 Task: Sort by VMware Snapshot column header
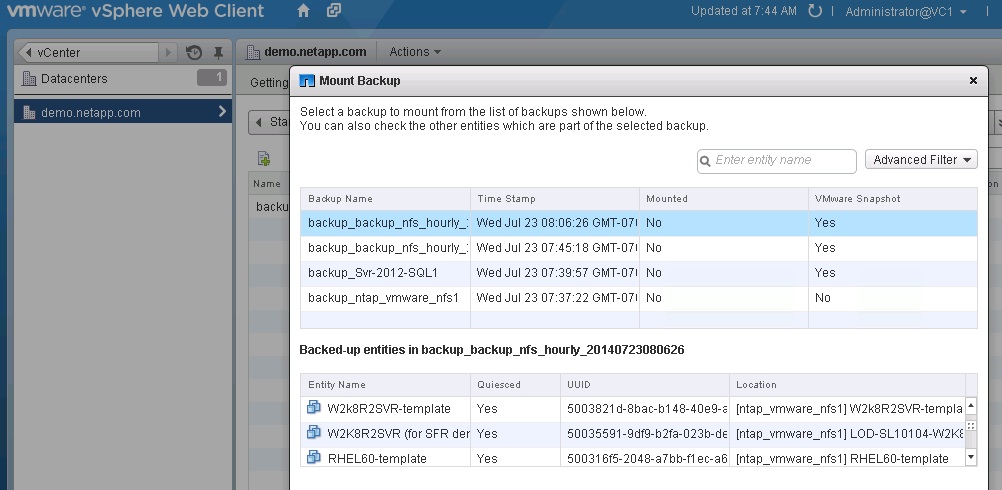click(893, 199)
